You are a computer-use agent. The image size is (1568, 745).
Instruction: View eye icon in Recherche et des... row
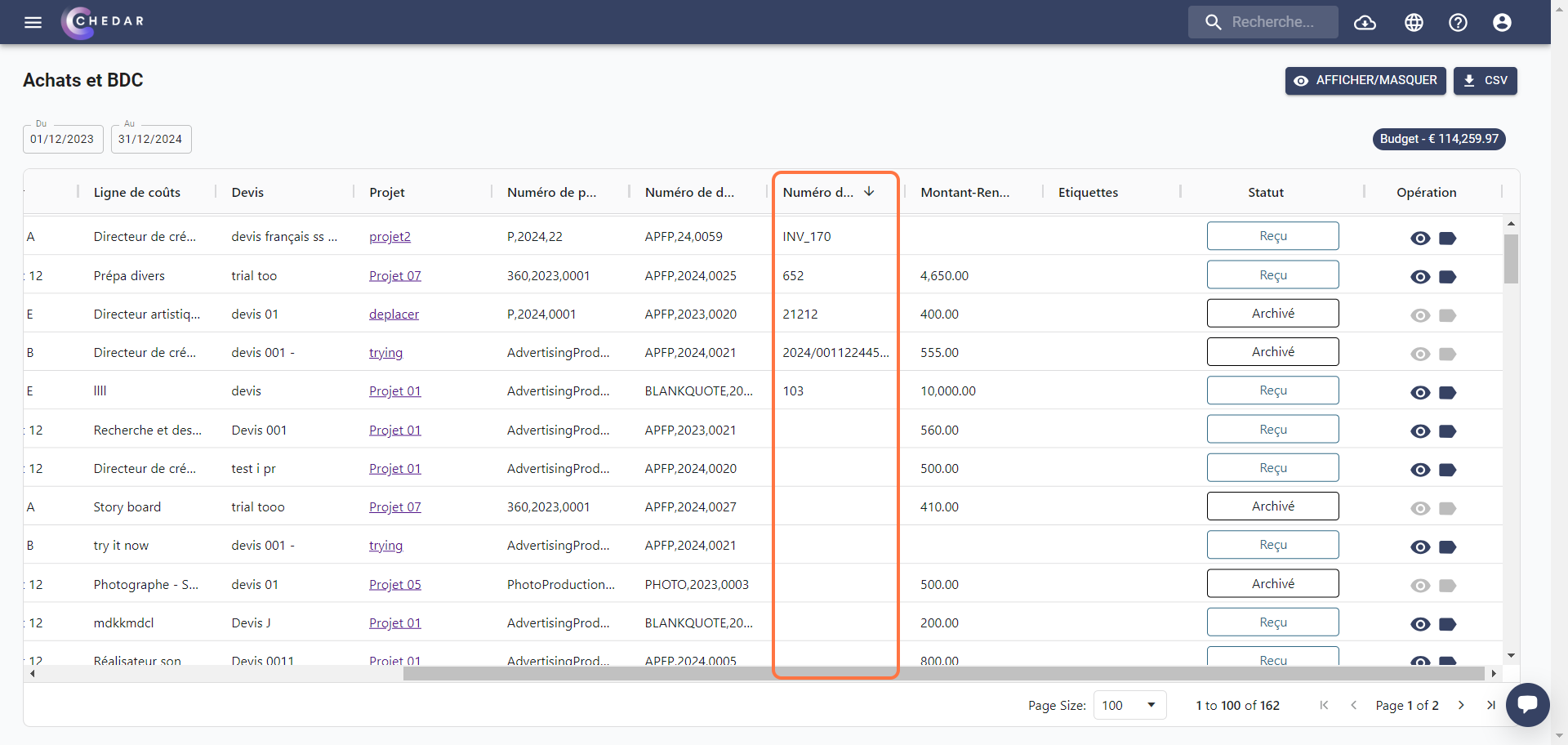(1420, 431)
